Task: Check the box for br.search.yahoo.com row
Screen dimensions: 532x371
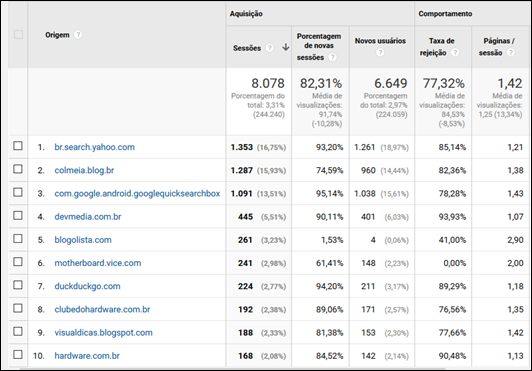Action: coord(18,146)
